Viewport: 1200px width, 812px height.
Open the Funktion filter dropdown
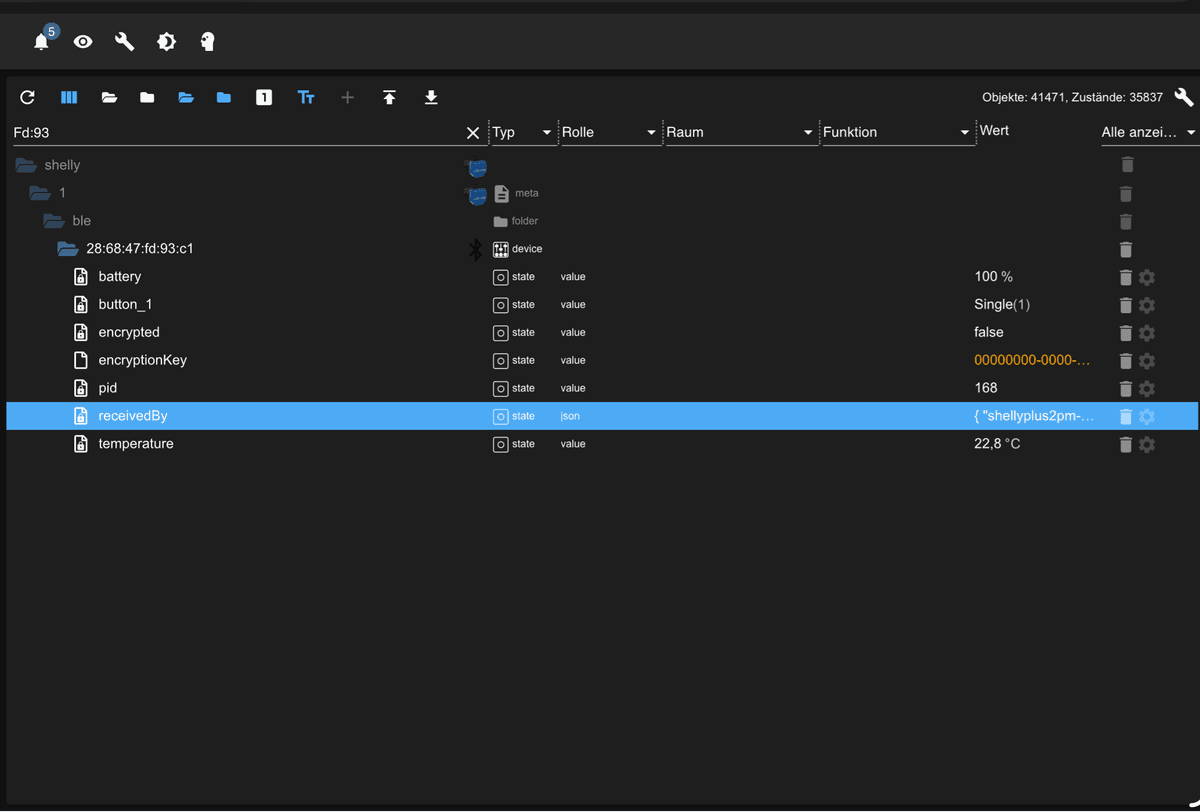(897, 132)
